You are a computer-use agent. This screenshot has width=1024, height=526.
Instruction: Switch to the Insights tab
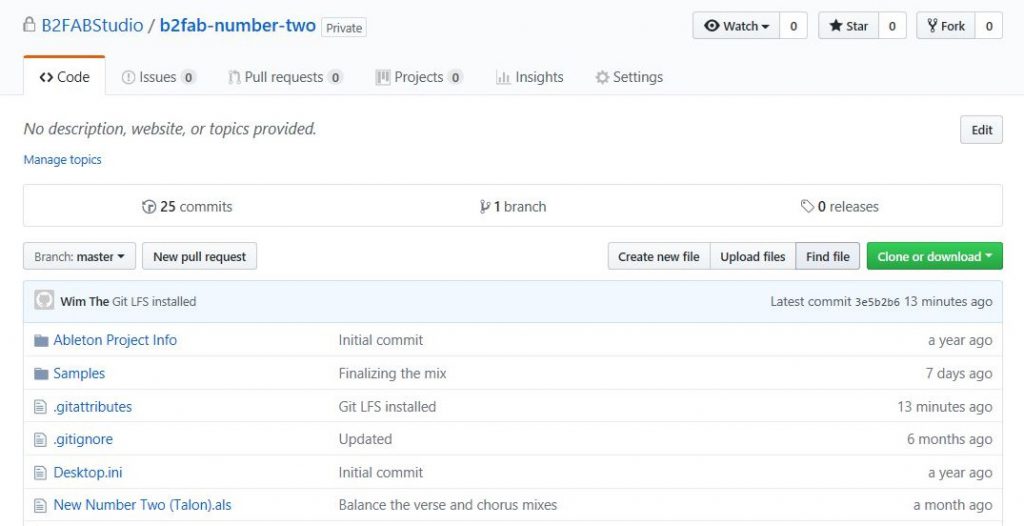click(x=530, y=77)
